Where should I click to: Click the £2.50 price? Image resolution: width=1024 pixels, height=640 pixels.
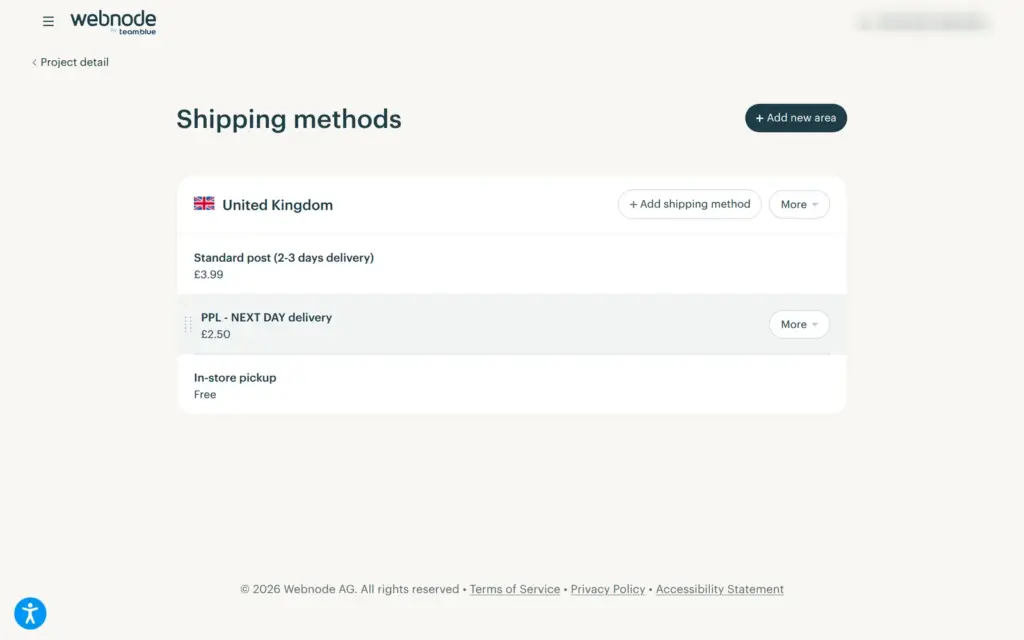pyautogui.click(x=216, y=334)
